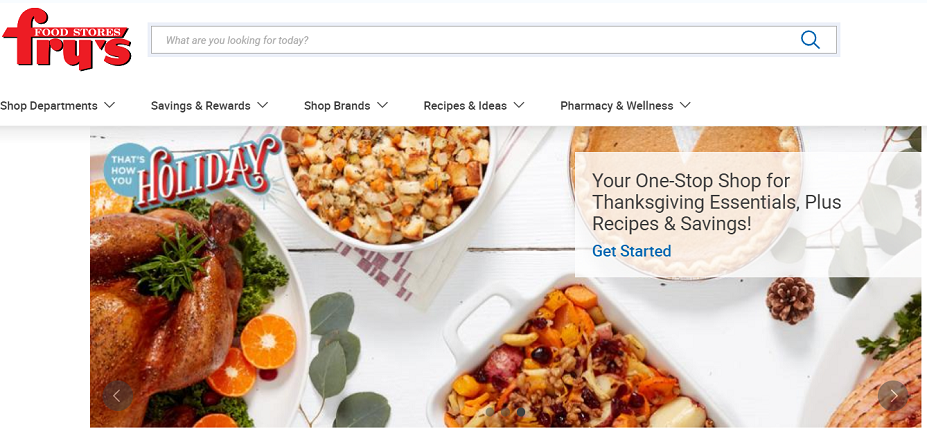Go to previous carousel slide arrow
The height and width of the screenshot is (429, 927).
point(117,396)
